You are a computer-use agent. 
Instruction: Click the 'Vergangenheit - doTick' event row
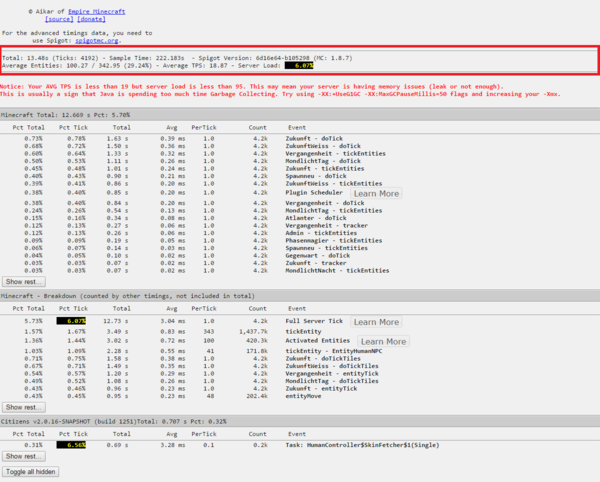click(300, 203)
